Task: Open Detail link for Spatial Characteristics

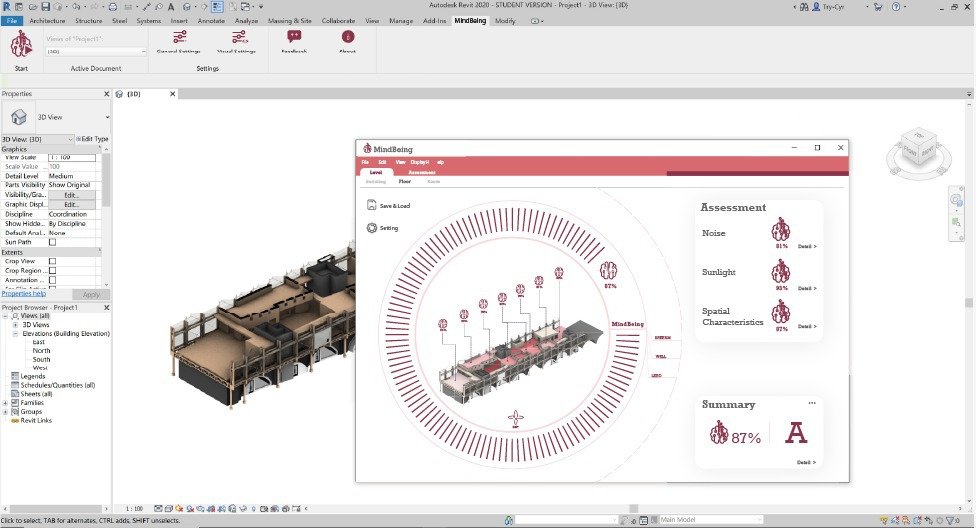Action: (807, 326)
